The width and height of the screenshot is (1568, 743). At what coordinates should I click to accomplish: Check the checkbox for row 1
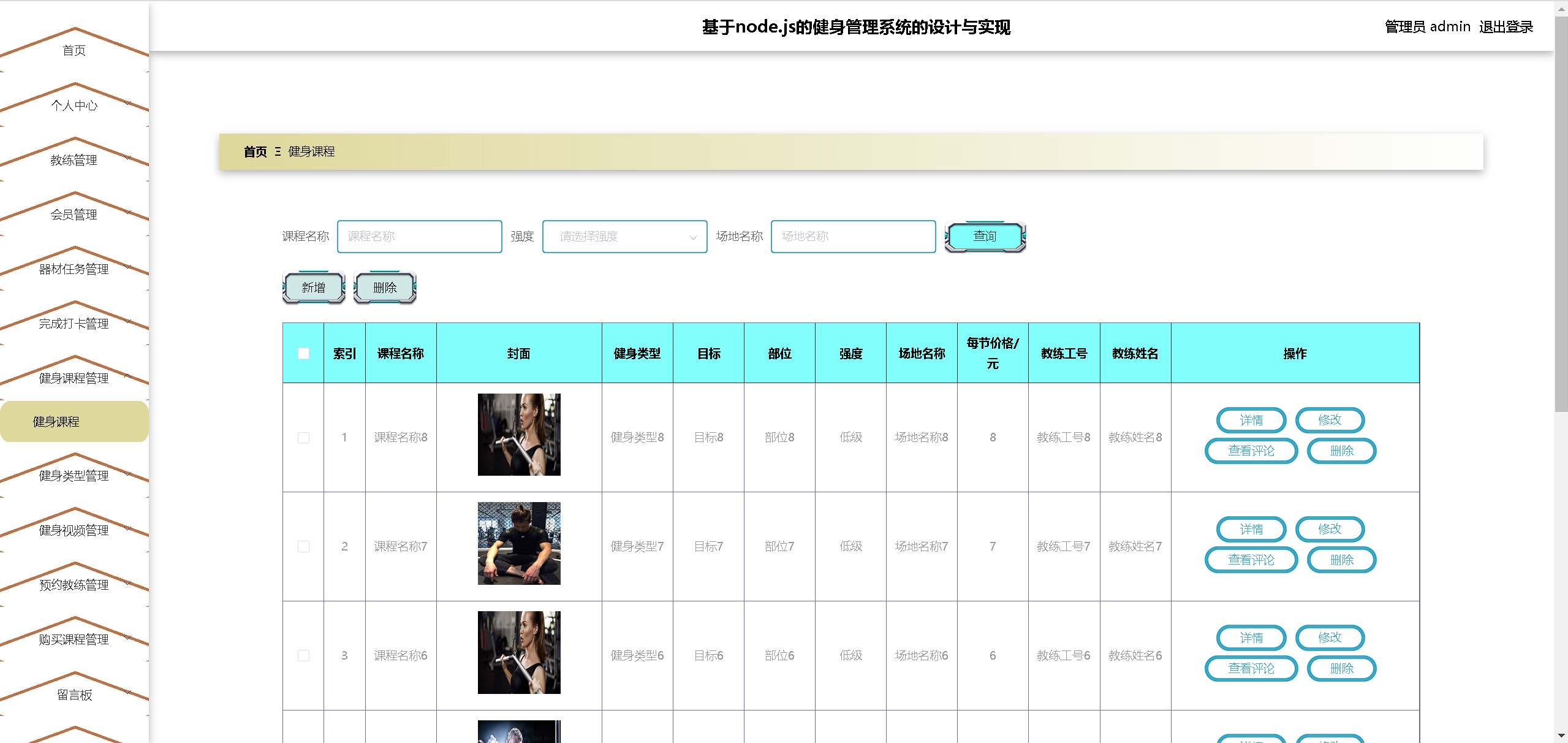point(303,438)
